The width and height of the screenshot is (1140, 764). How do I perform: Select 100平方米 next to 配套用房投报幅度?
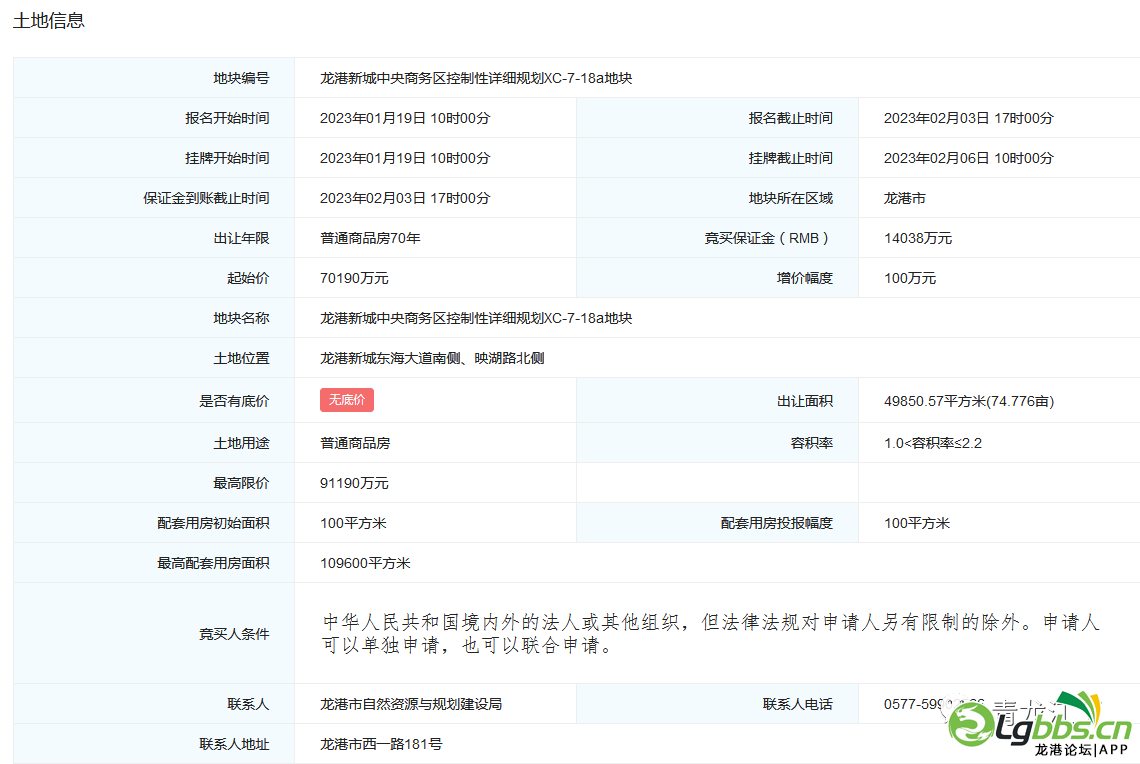click(917, 523)
